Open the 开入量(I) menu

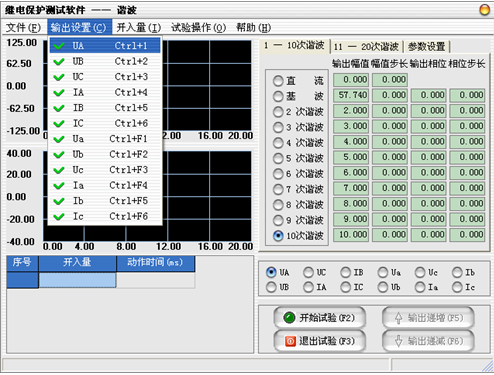click(x=138, y=27)
